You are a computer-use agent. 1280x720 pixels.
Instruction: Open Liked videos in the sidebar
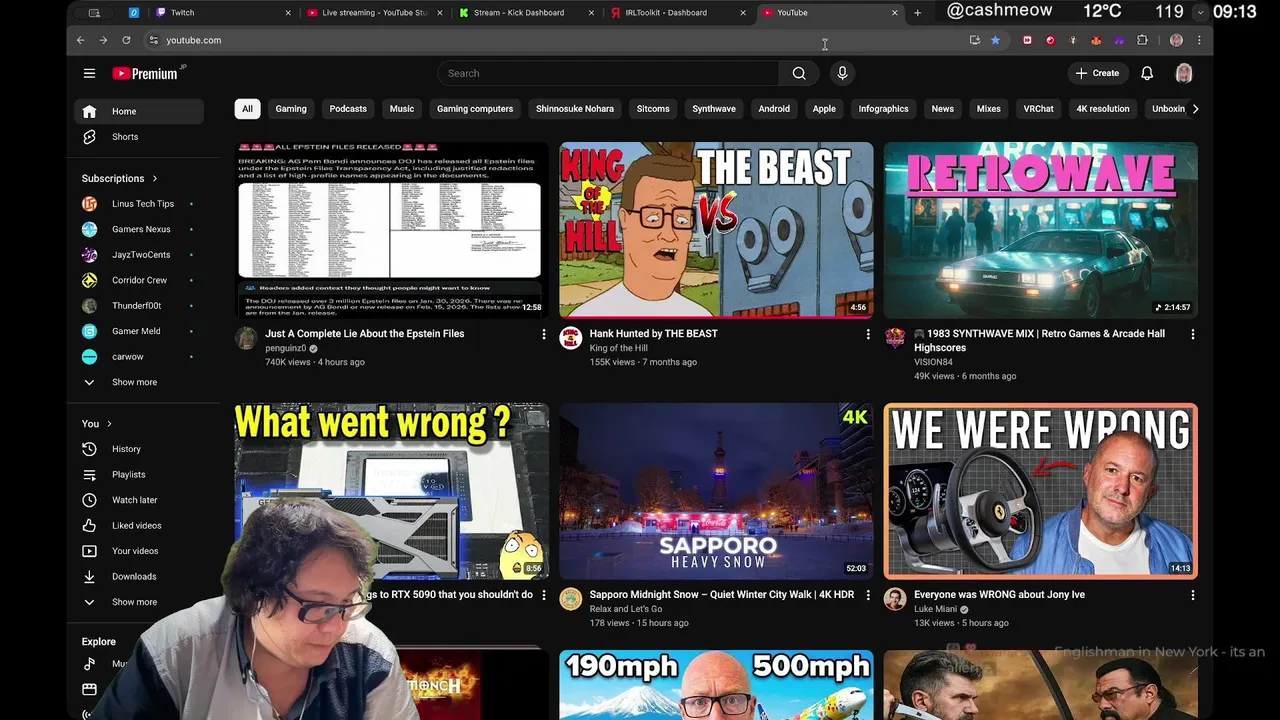coord(139,525)
